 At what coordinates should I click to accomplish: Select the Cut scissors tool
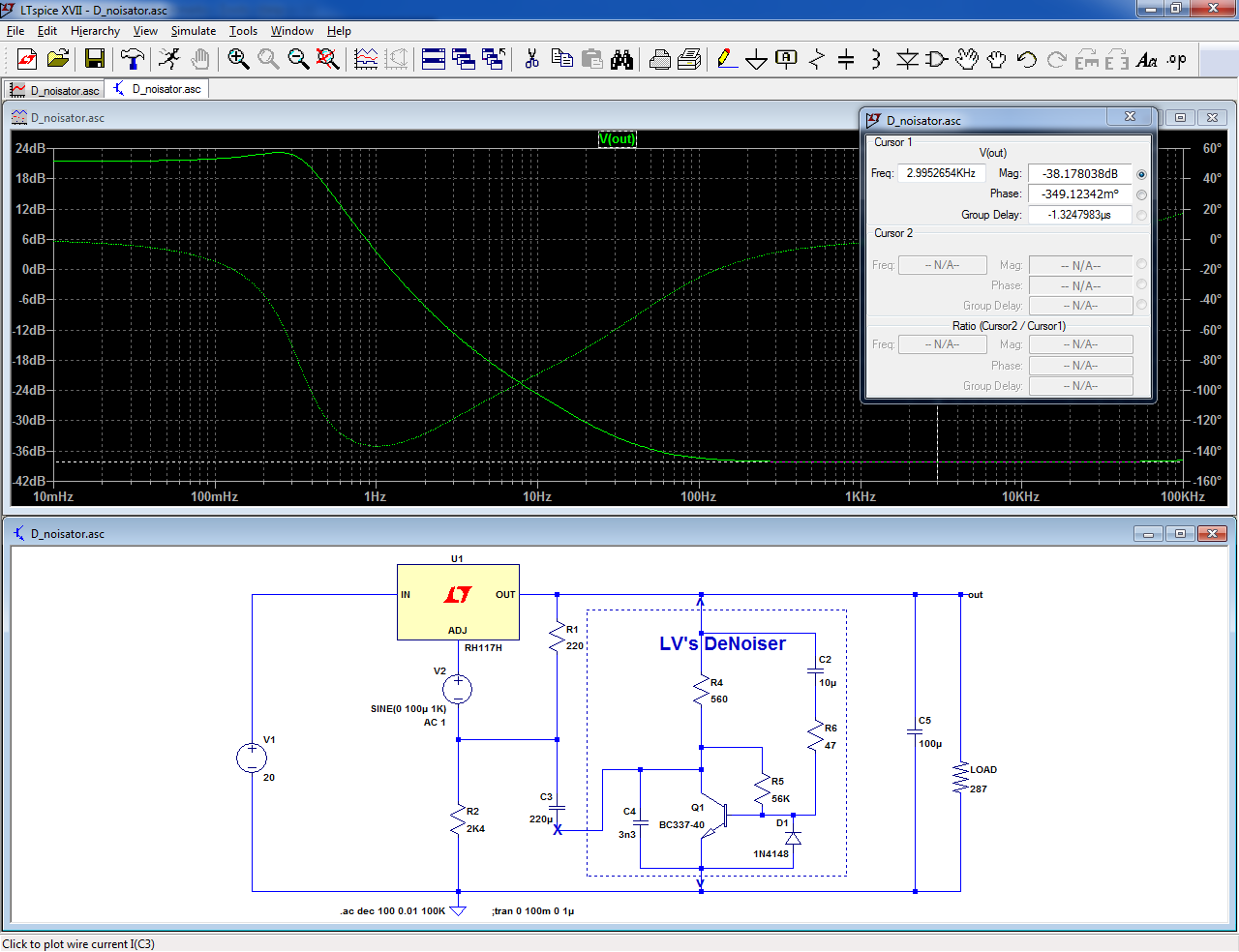531,60
